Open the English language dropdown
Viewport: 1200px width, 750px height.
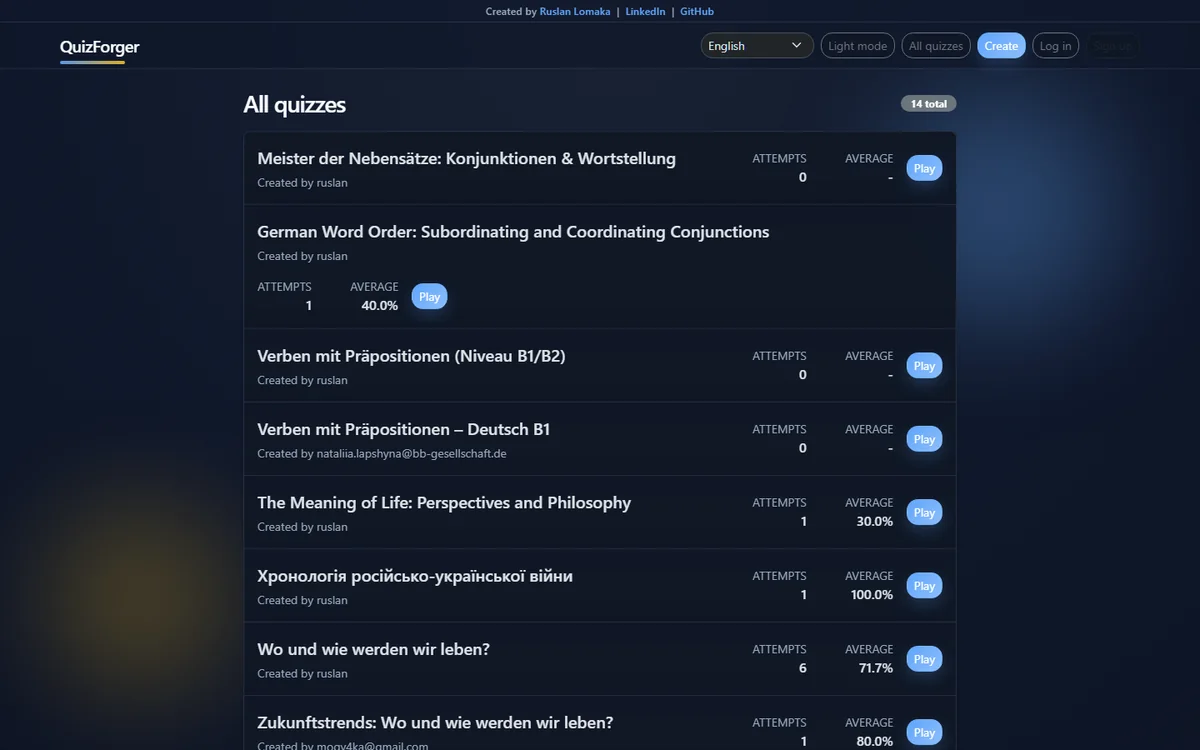pyautogui.click(x=757, y=46)
